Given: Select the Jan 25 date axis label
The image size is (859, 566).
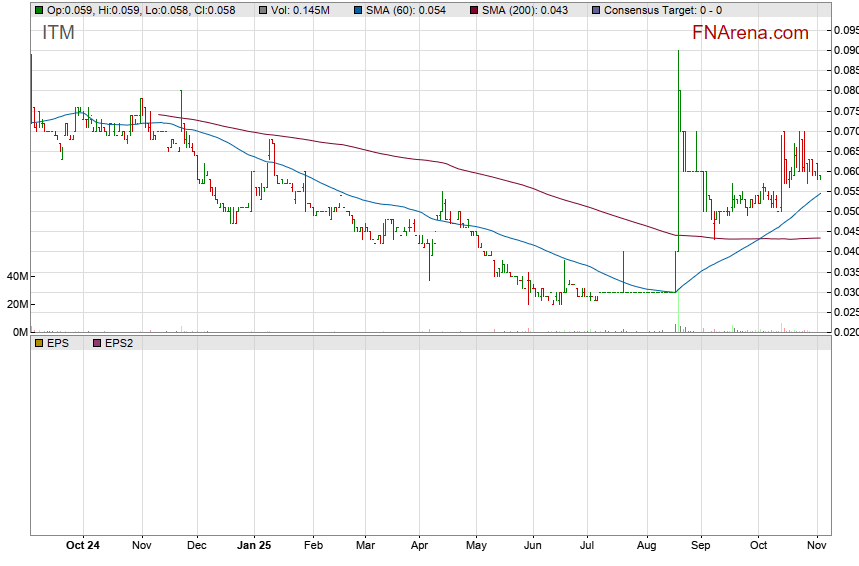Looking at the screenshot, I should click(254, 546).
